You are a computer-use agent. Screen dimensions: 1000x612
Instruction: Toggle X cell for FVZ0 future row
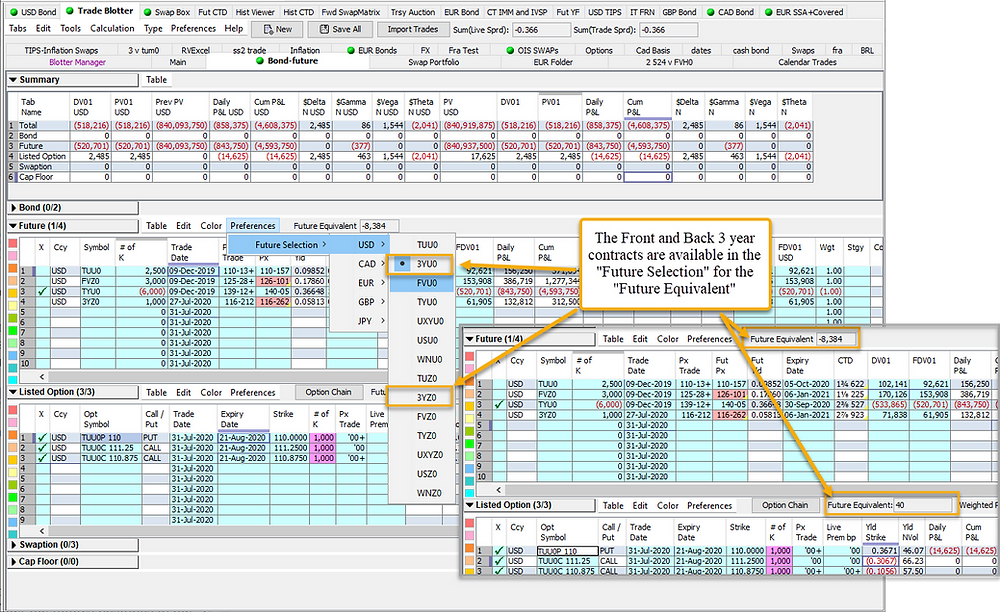[42, 281]
